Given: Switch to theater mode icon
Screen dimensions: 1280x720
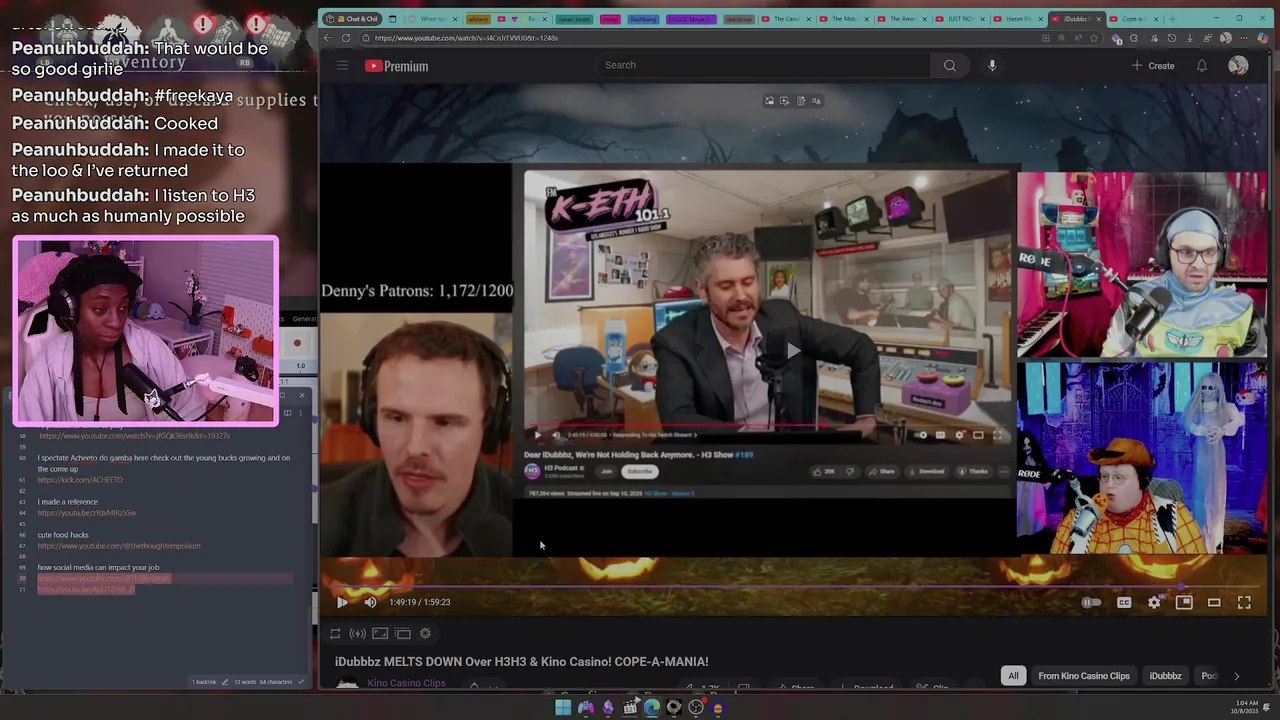Looking at the screenshot, I should coord(1214,602).
